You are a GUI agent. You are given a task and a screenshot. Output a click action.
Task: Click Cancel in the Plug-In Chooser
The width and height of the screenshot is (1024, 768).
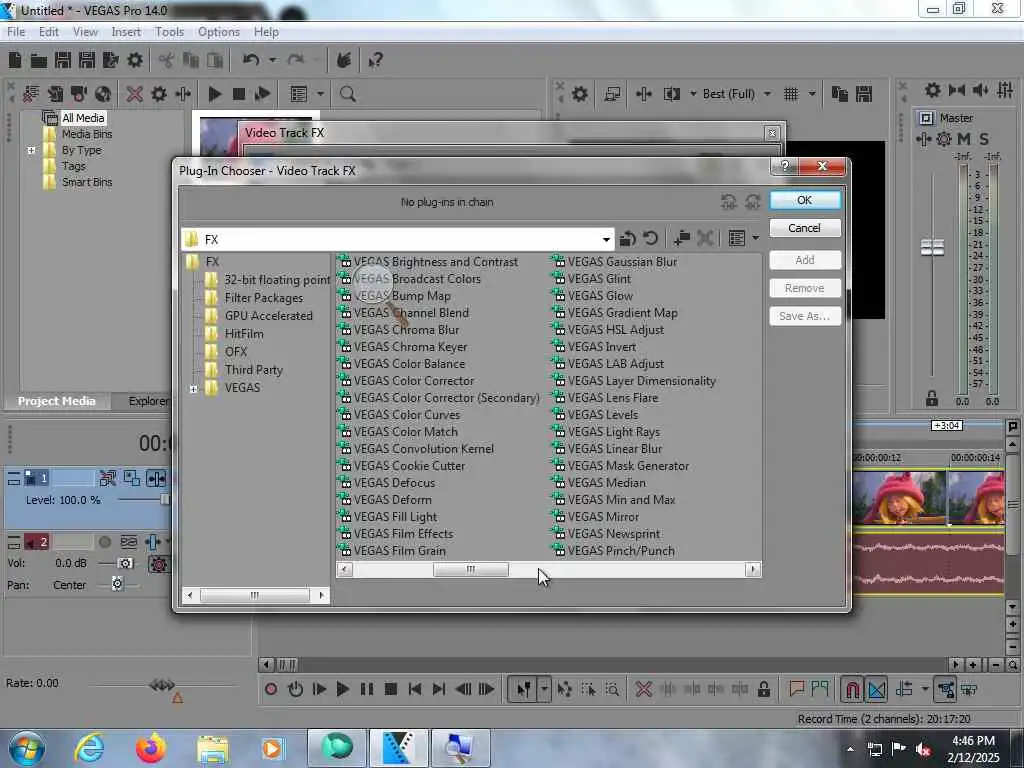point(805,228)
